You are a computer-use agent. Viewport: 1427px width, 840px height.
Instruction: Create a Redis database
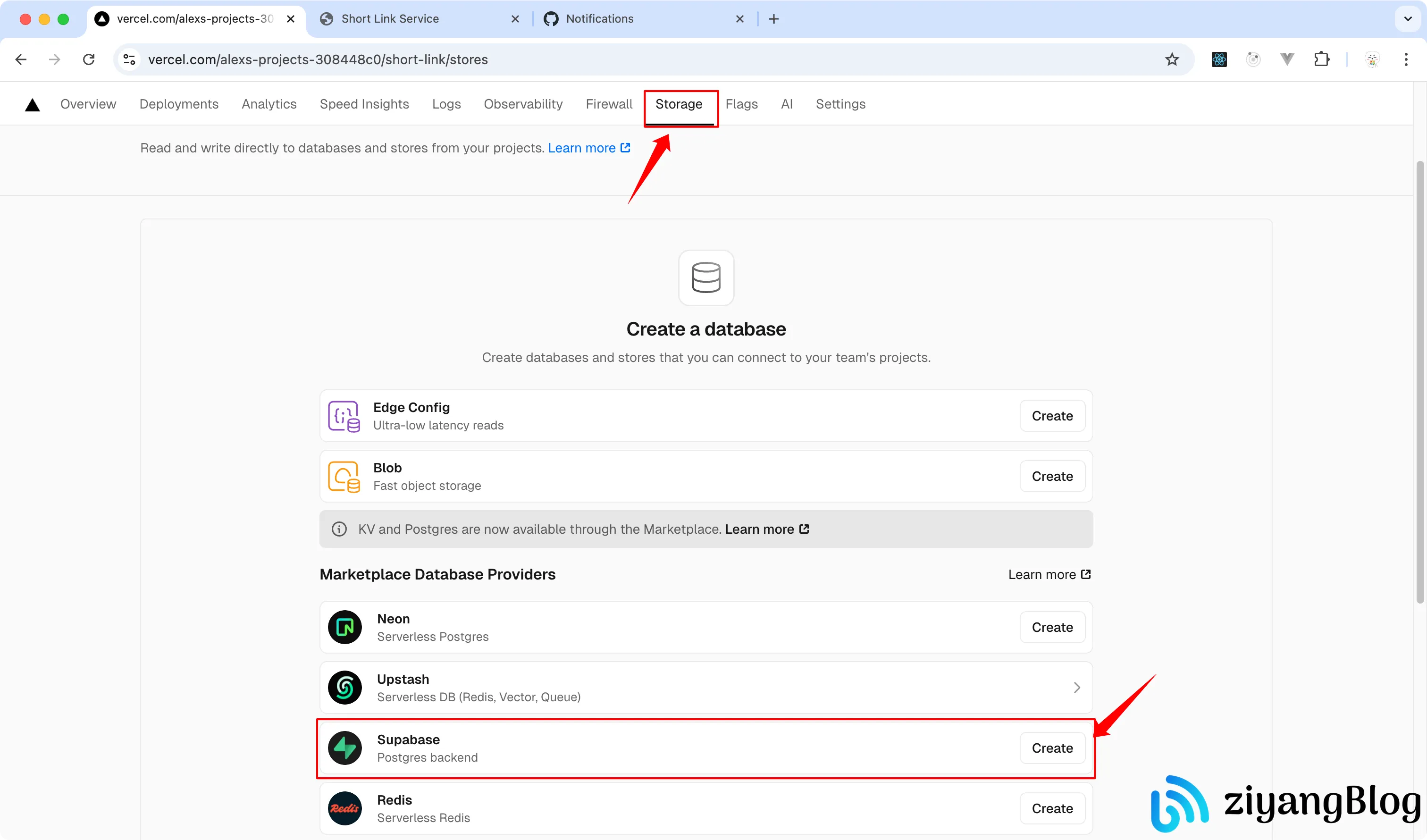1052,809
